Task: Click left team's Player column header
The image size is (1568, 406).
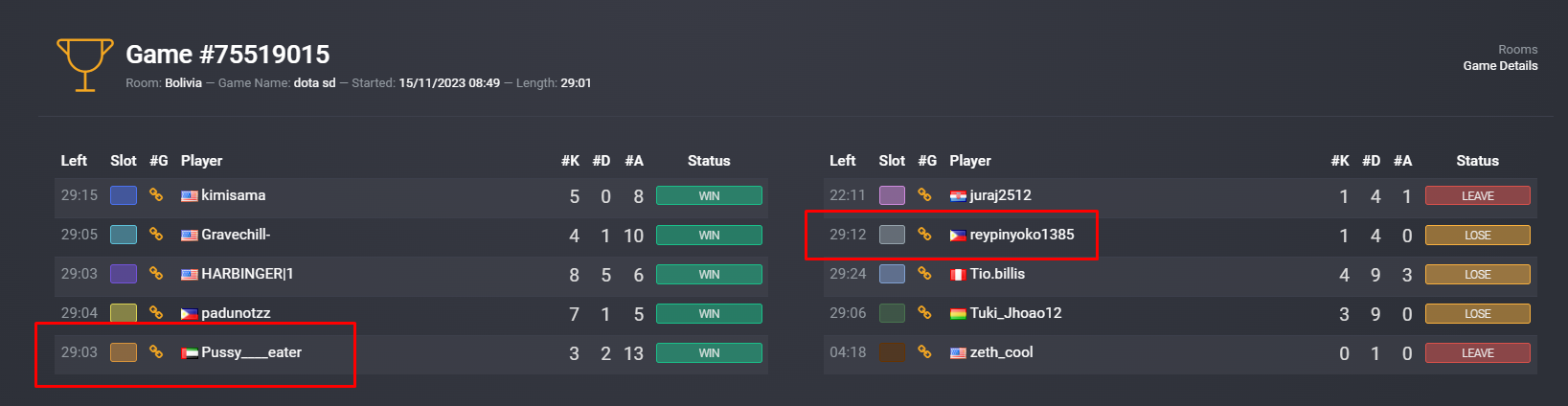Action: coord(201,161)
